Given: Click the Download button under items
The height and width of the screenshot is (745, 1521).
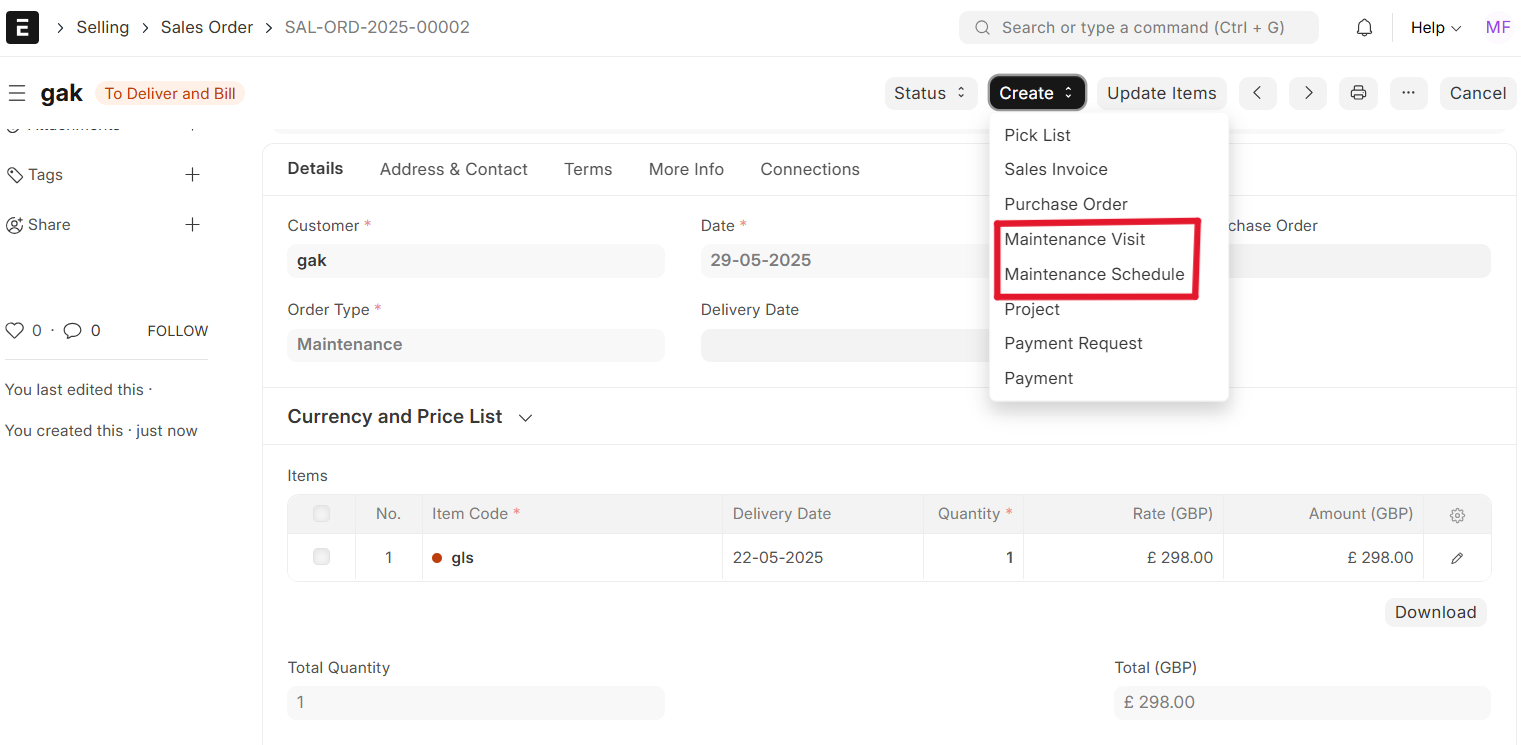Looking at the screenshot, I should pyautogui.click(x=1435, y=612).
